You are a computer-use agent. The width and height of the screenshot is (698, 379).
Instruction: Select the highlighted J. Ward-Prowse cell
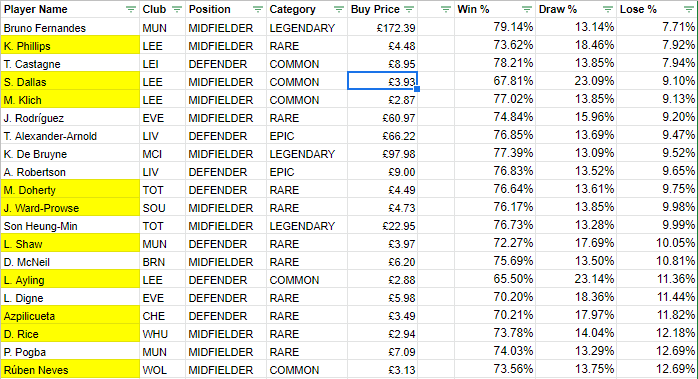[70, 208]
